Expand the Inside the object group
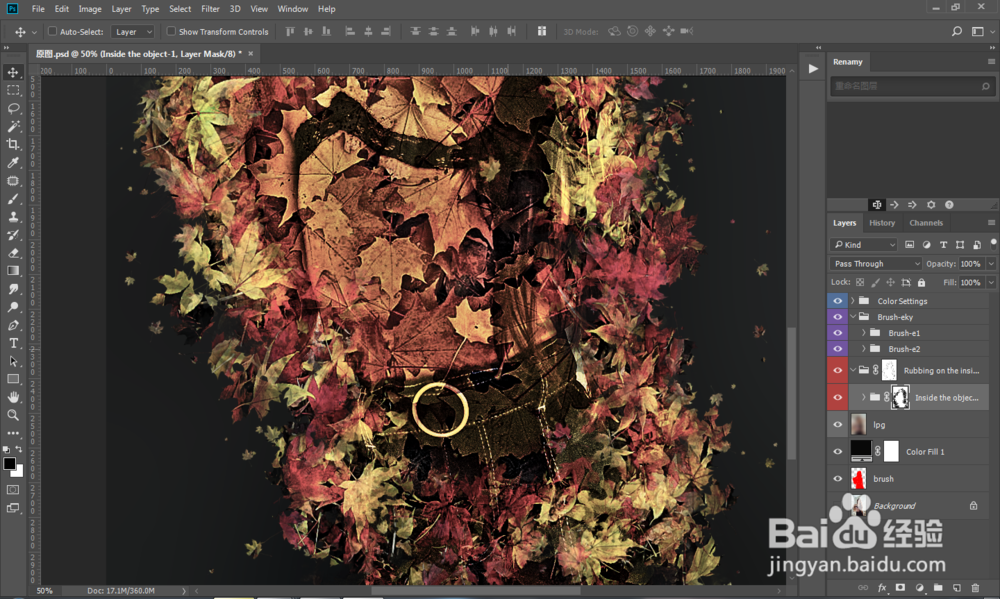Viewport: 1000px width, 599px height. click(x=864, y=397)
